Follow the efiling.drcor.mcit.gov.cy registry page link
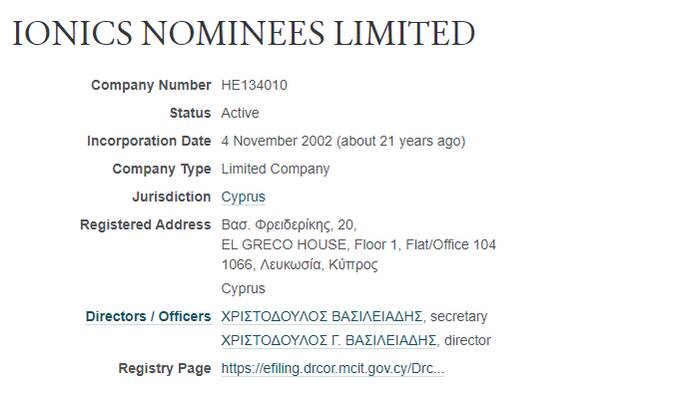The image size is (680, 398). coord(333,369)
